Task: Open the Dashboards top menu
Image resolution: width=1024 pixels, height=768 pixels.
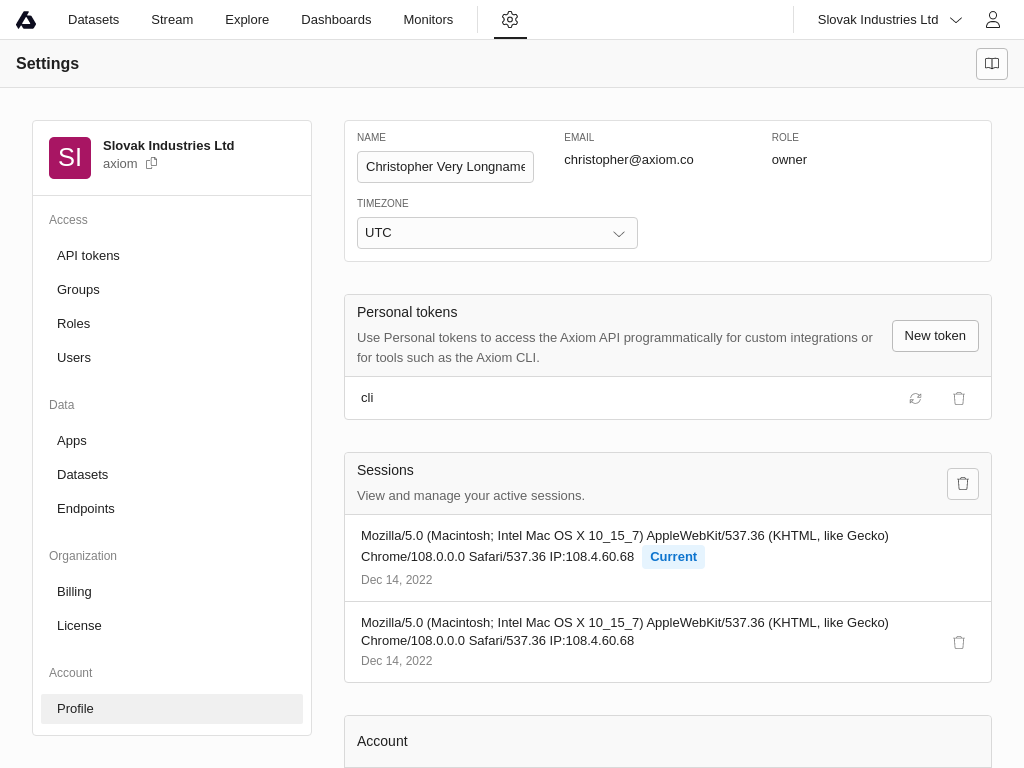Action: [x=336, y=19]
